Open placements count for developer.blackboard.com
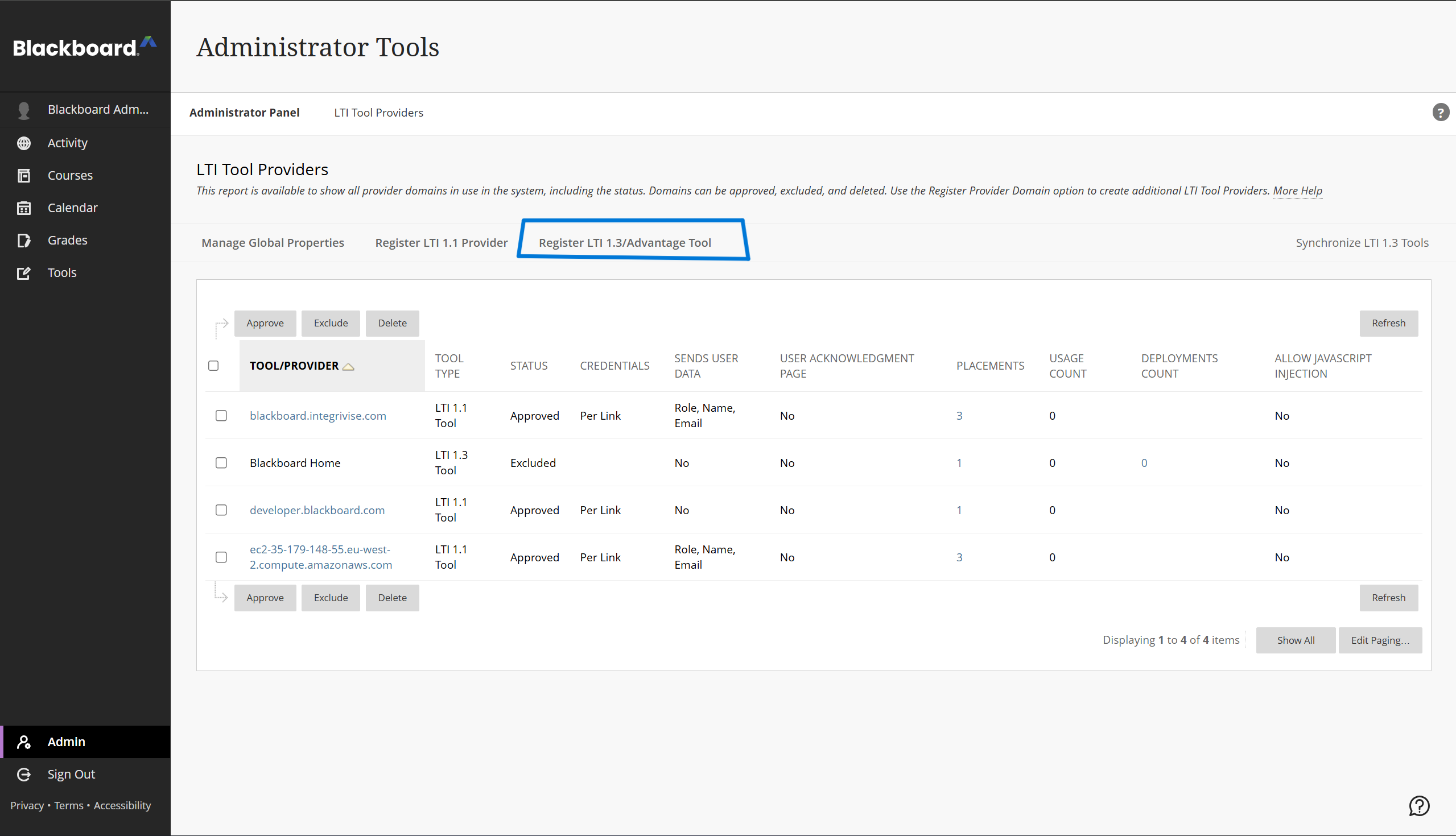 pos(959,510)
